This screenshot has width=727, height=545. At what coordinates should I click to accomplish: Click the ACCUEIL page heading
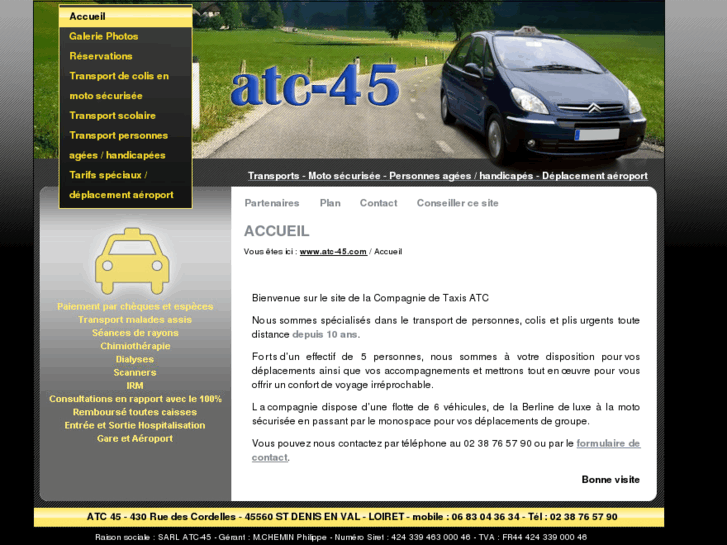(276, 231)
